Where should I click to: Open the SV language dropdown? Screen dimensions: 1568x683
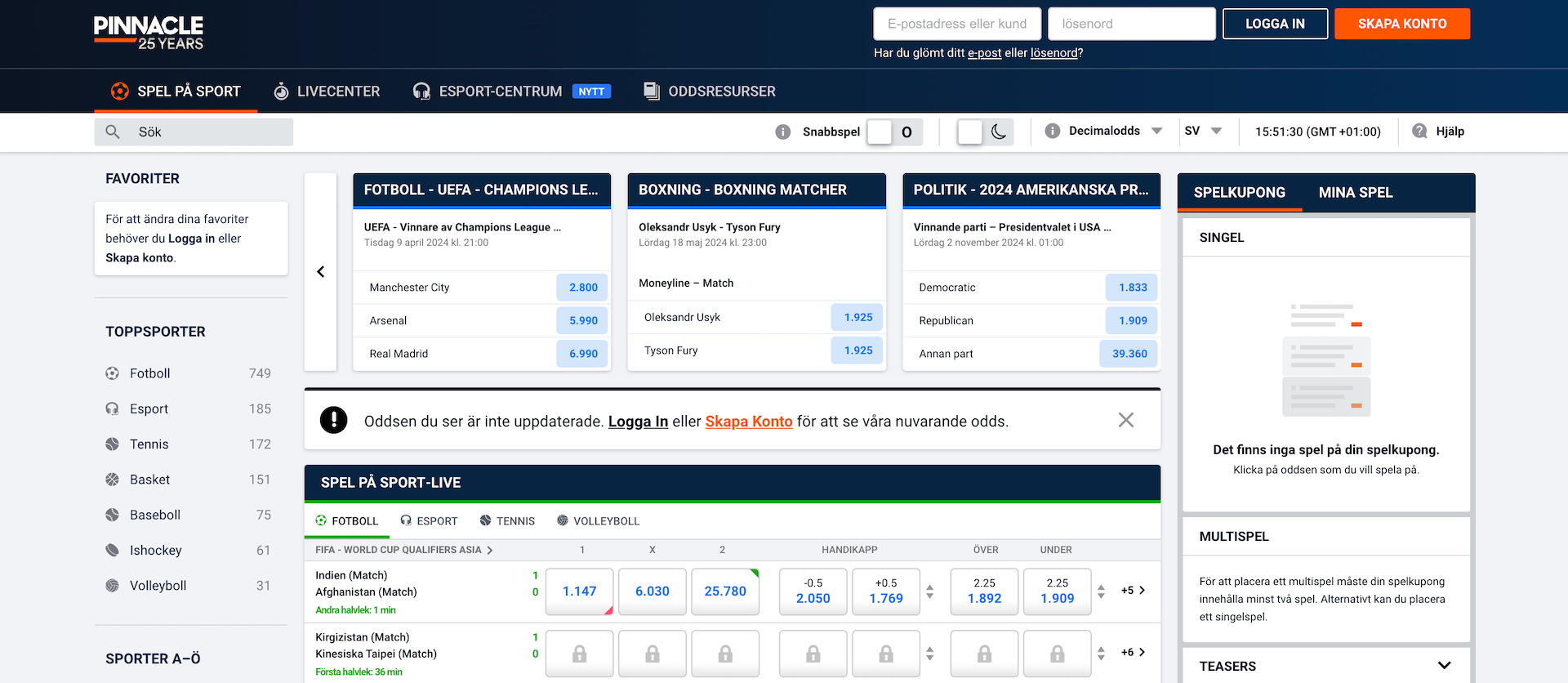(x=1216, y=132)
